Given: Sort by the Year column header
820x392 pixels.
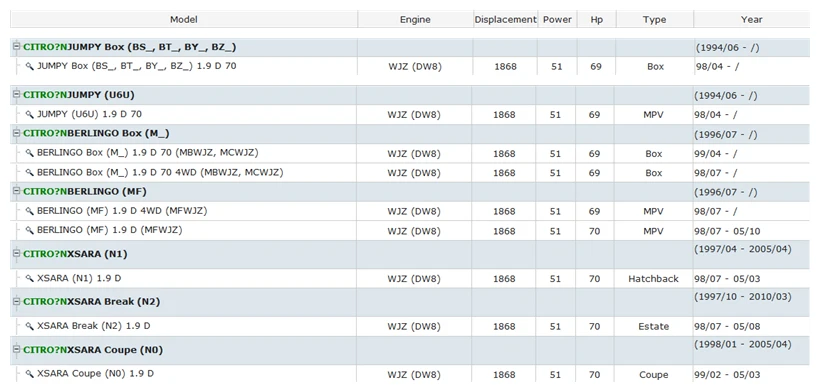Looking at the screenshot, I should tap(751, 19).
